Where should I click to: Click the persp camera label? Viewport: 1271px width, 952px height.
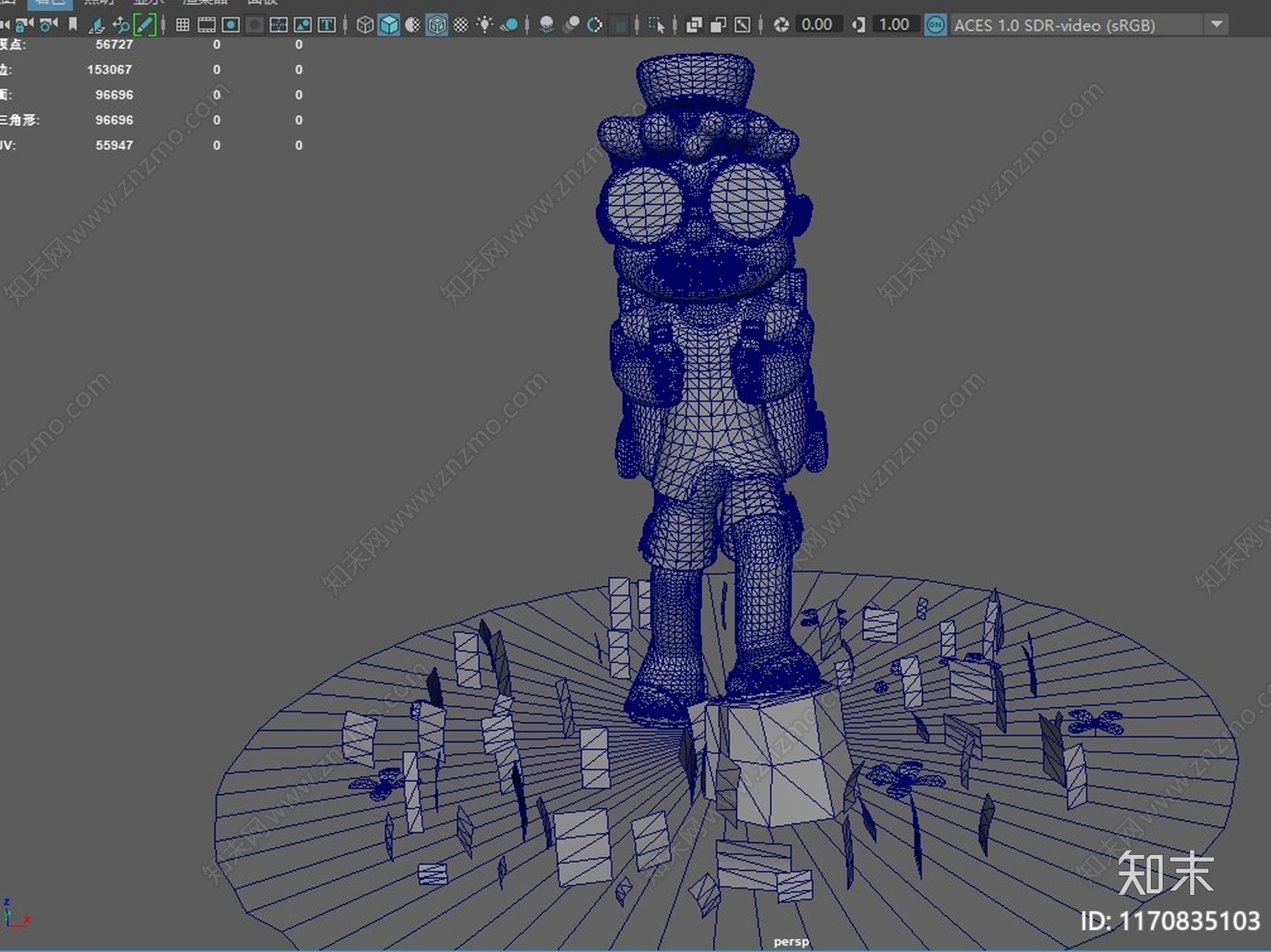point(791,941)
